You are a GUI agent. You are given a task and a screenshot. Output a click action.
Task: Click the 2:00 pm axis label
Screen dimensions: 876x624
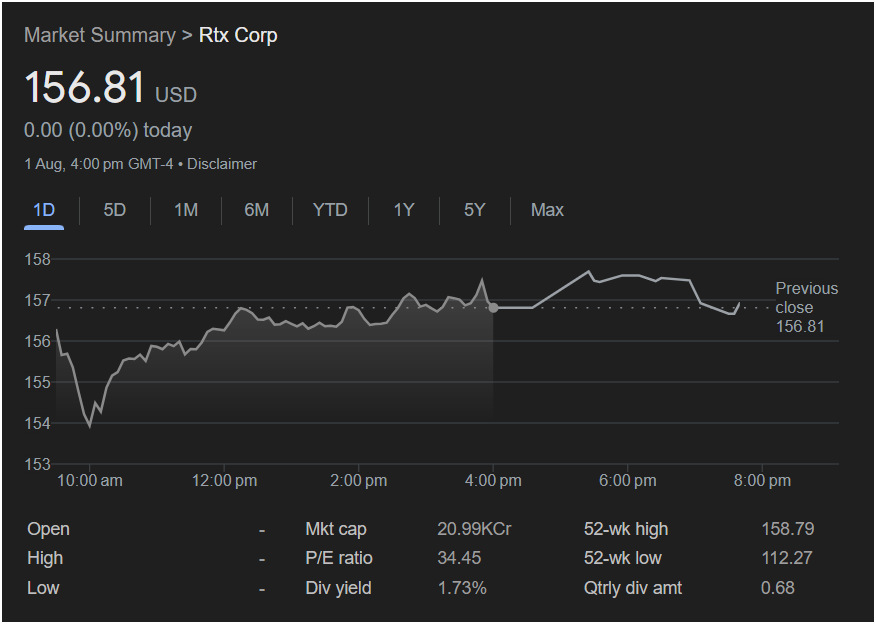click(x=359, y=481)
